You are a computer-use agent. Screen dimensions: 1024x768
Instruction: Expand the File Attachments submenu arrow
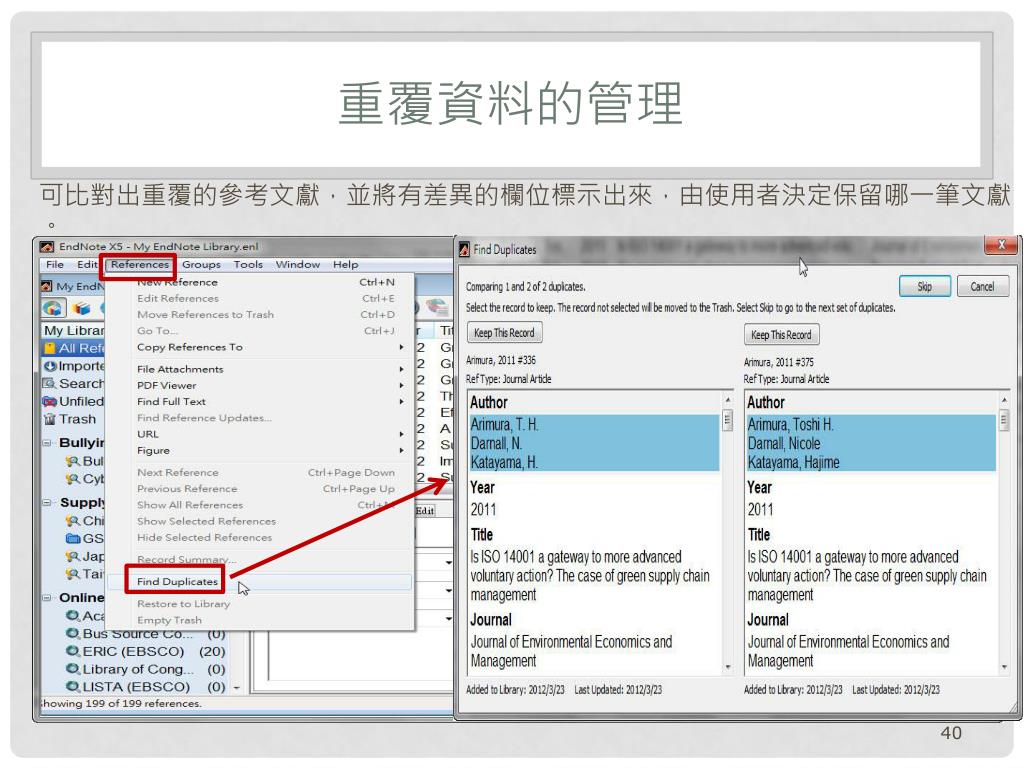[x=402, y=369]
